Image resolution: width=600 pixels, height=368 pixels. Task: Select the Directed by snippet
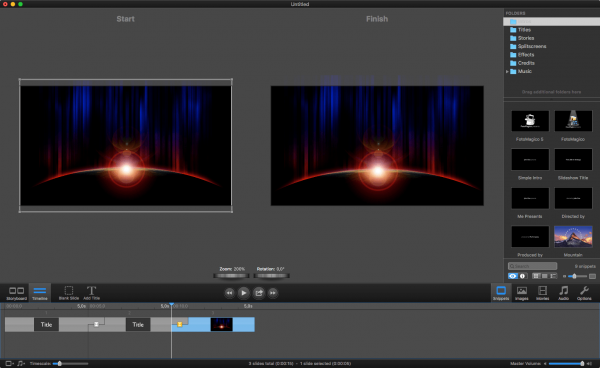[573, 198]
